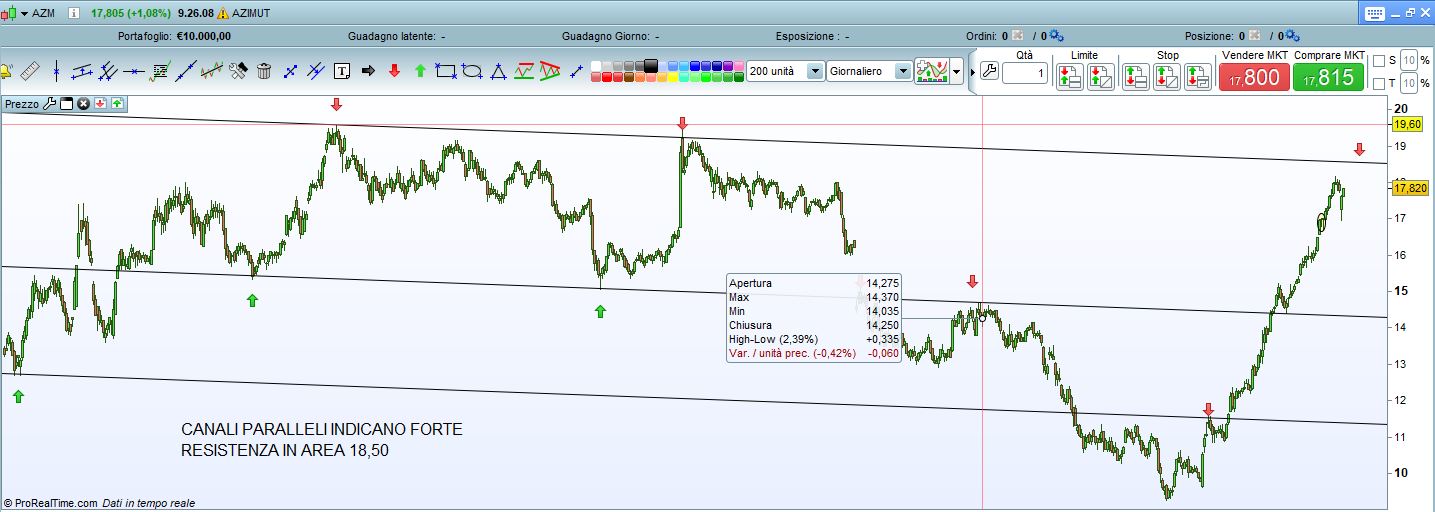This screenshot has height=512, width=1435.
Task: Enable the T percentage checkbox
Action: [x=1379, y=83]
